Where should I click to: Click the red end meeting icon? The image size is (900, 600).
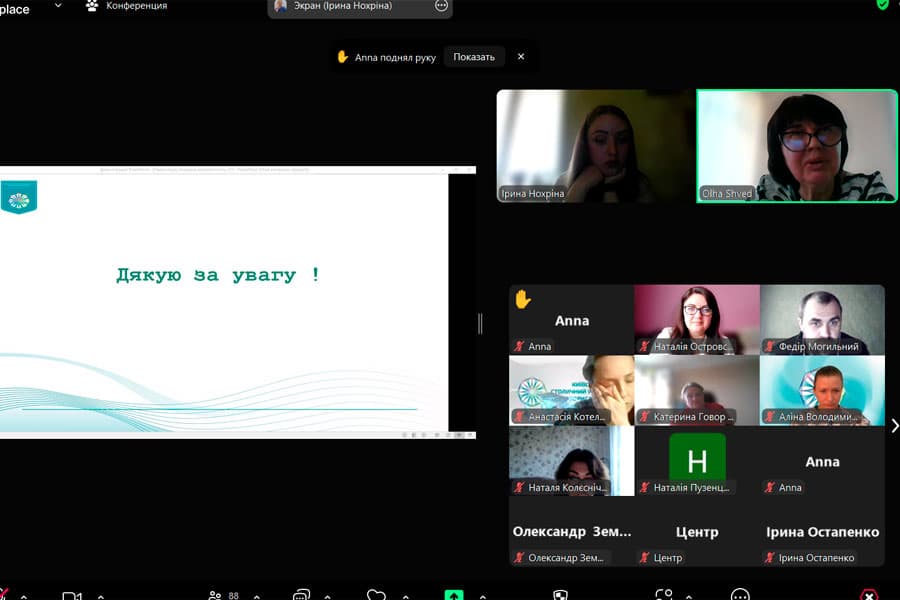click(x=869, y=596)
